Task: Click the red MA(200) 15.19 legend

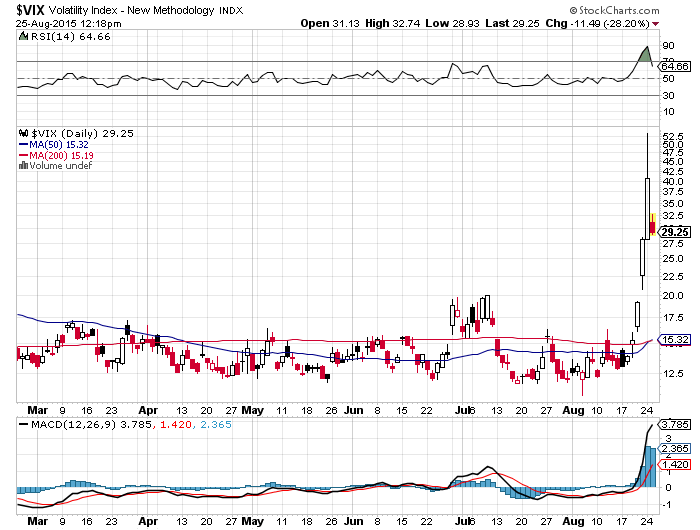Action: (x=56, y=155)
